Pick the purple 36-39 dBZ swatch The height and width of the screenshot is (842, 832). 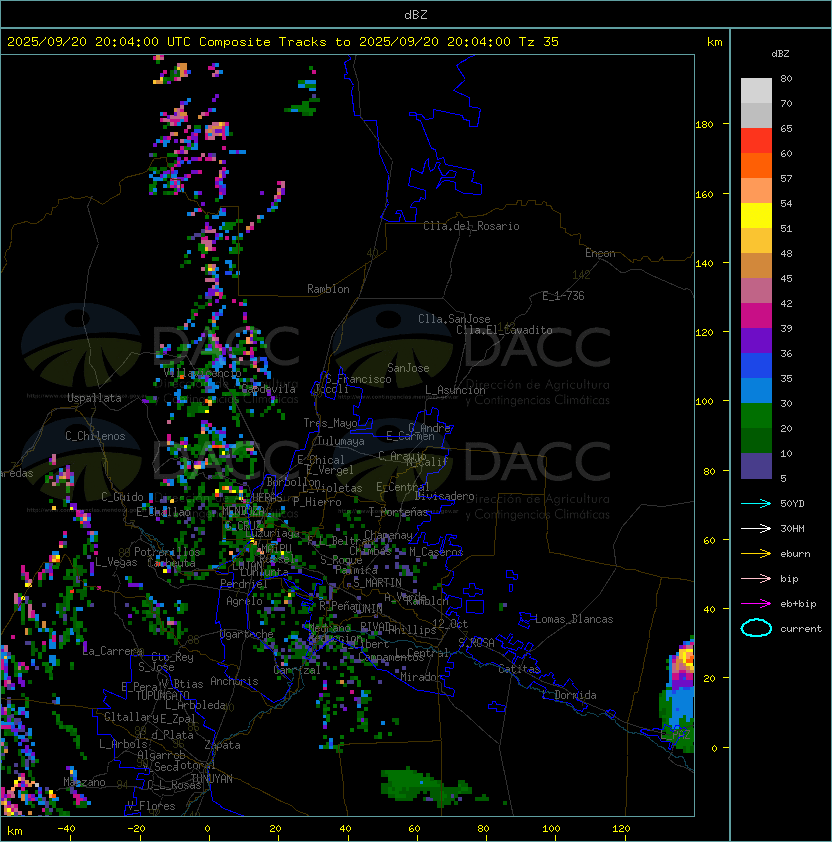coord(756,340)
